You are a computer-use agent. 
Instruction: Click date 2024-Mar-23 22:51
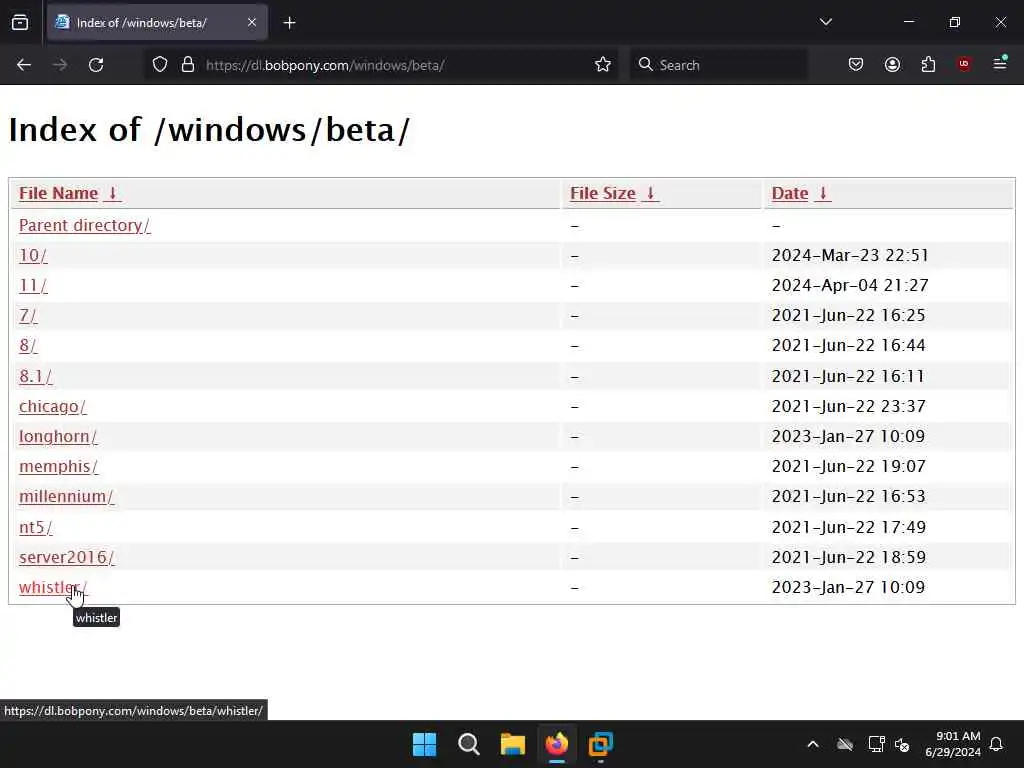850,255
